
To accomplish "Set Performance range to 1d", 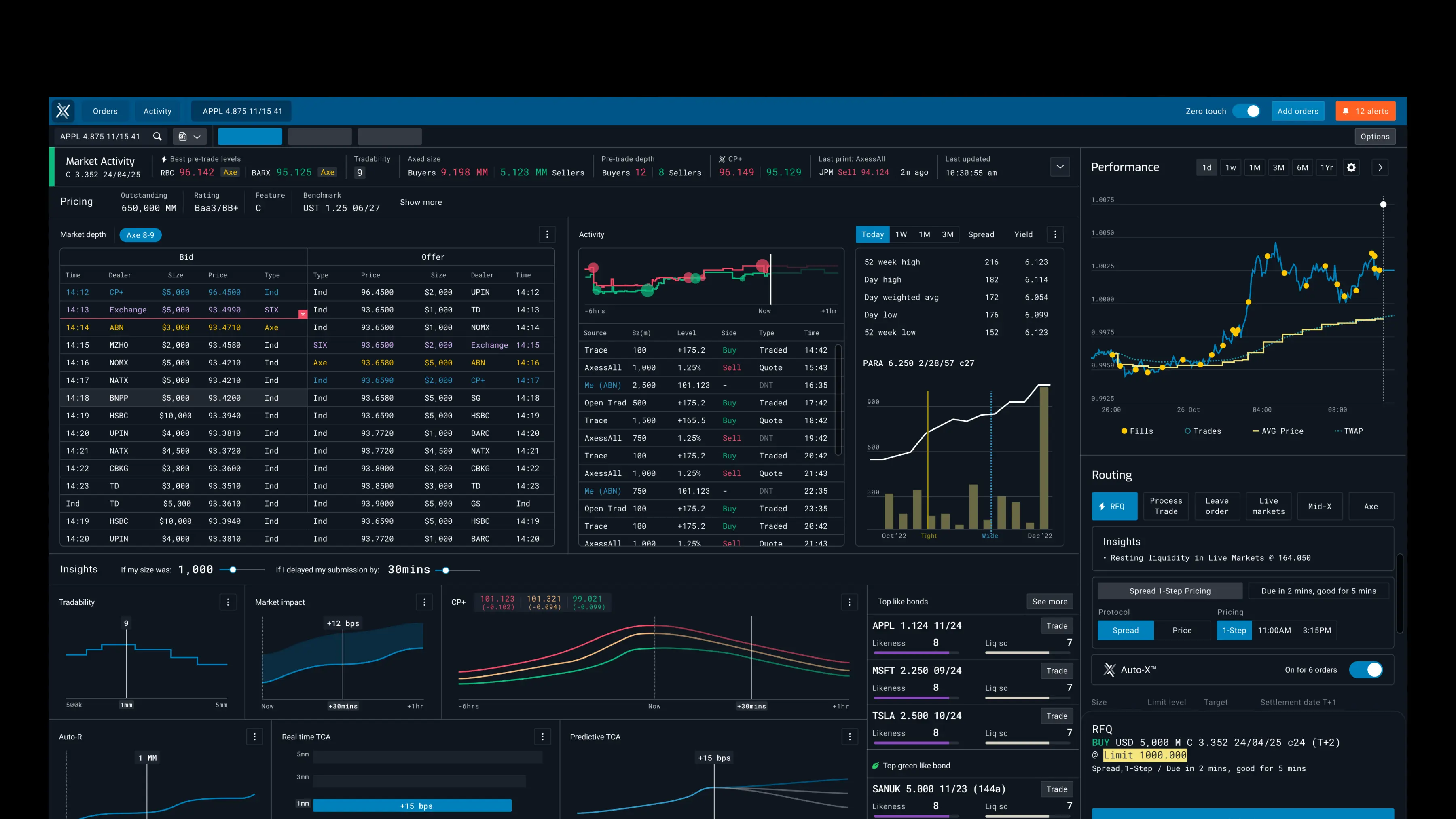I will pos(1207,167).
